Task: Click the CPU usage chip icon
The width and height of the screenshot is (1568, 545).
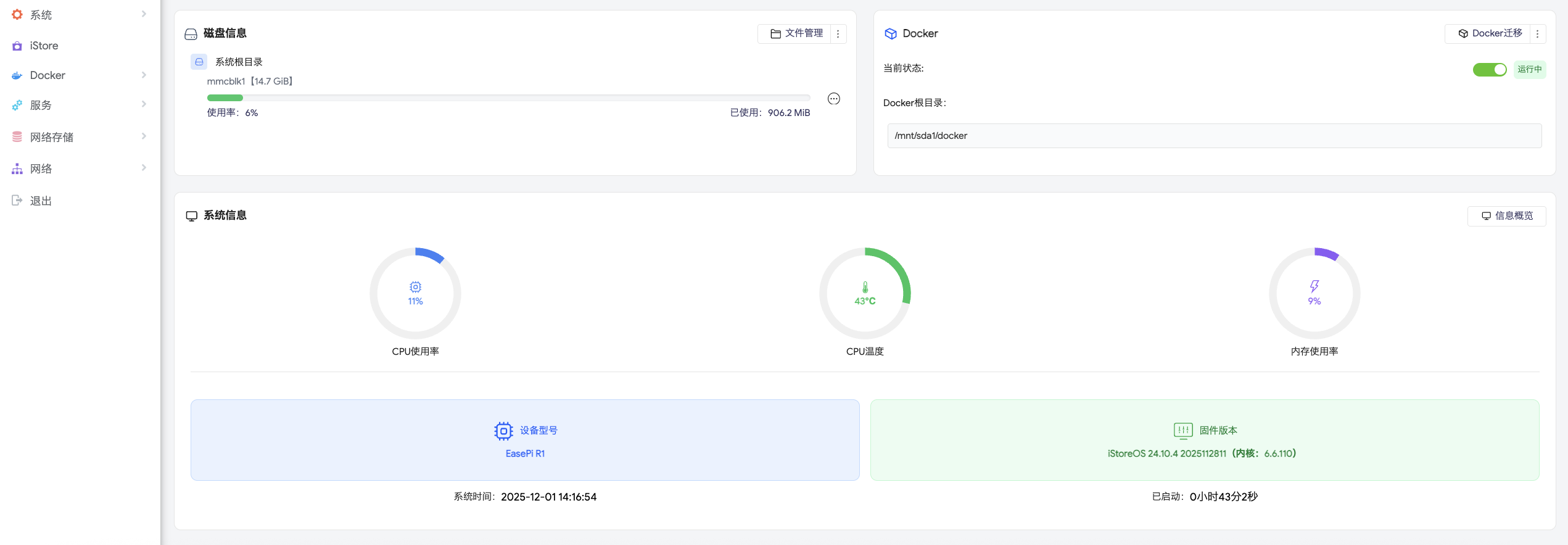Action: [x=415, y=287]
